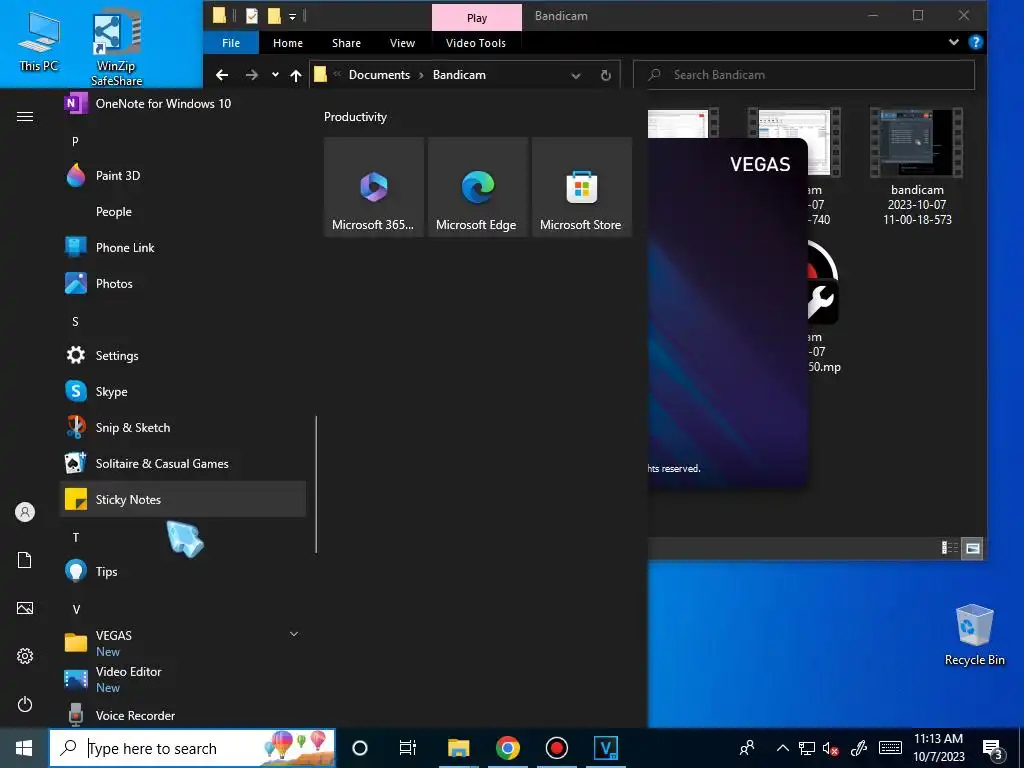Refresh the Bandicam folder view

pos(606,75)
